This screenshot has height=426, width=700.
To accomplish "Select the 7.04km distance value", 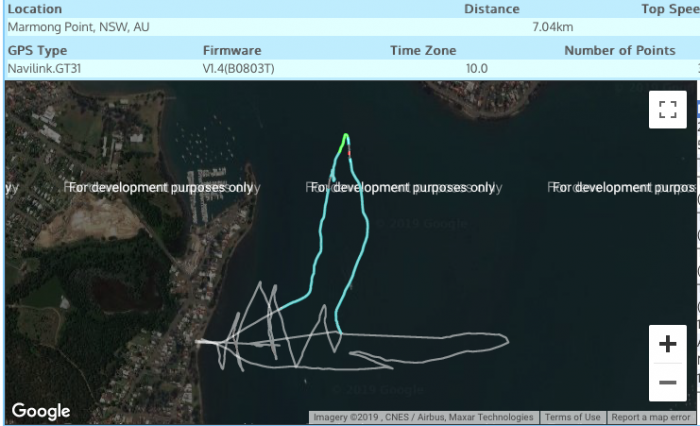I will [553, 27].
